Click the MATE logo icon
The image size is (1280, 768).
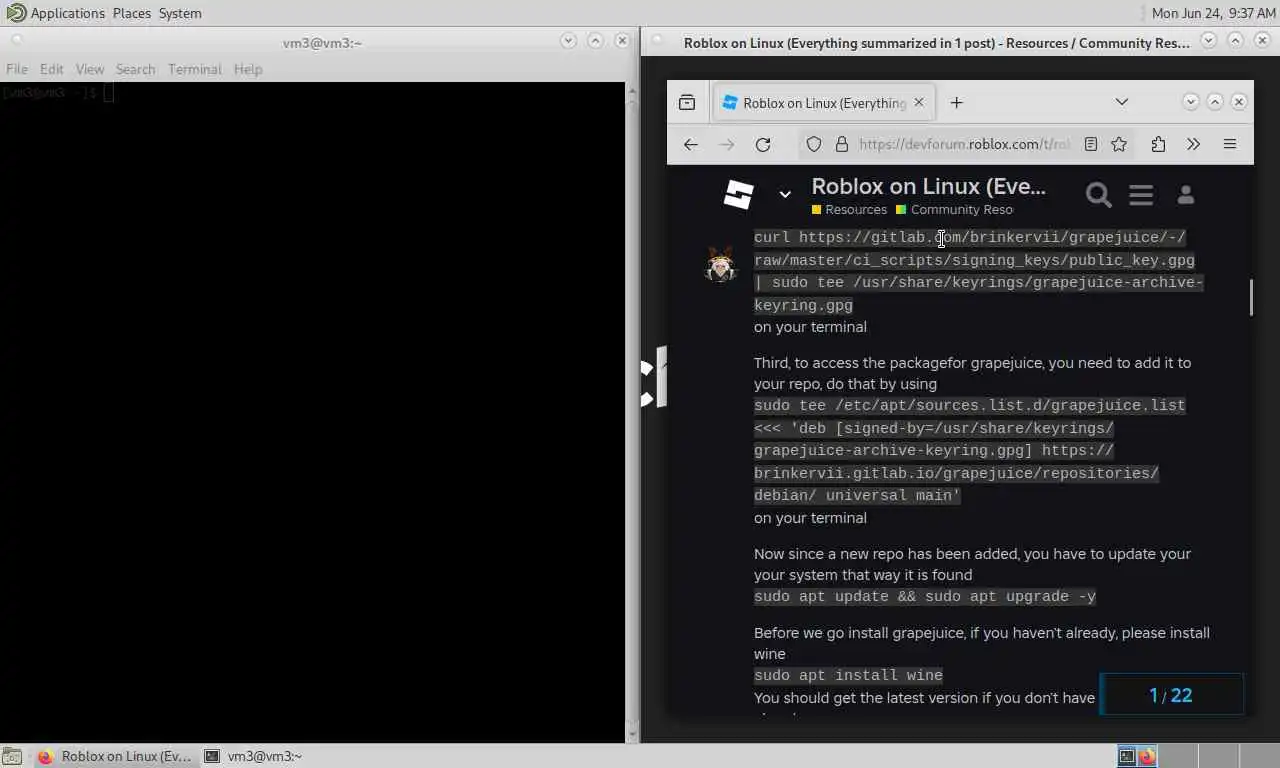coord(16,13)
